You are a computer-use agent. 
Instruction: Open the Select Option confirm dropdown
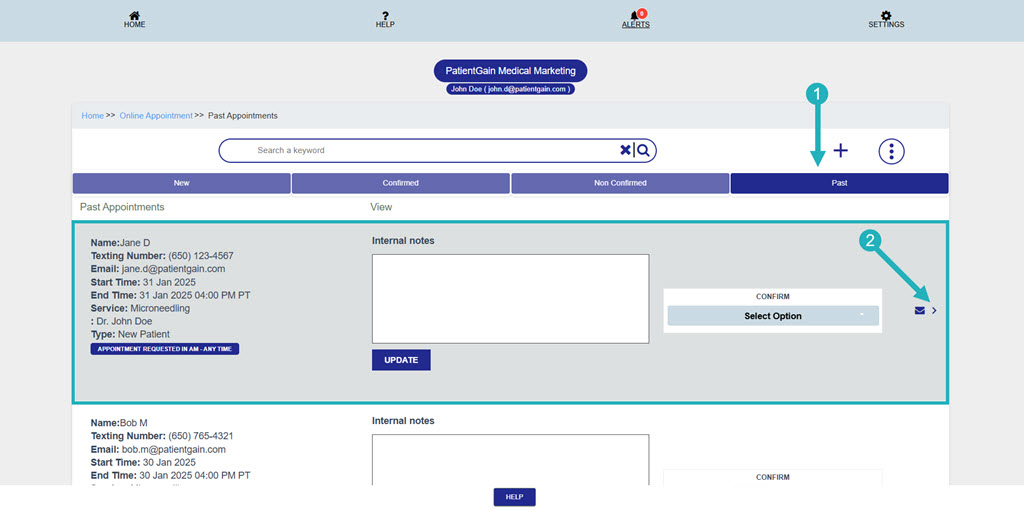[772, 316]
